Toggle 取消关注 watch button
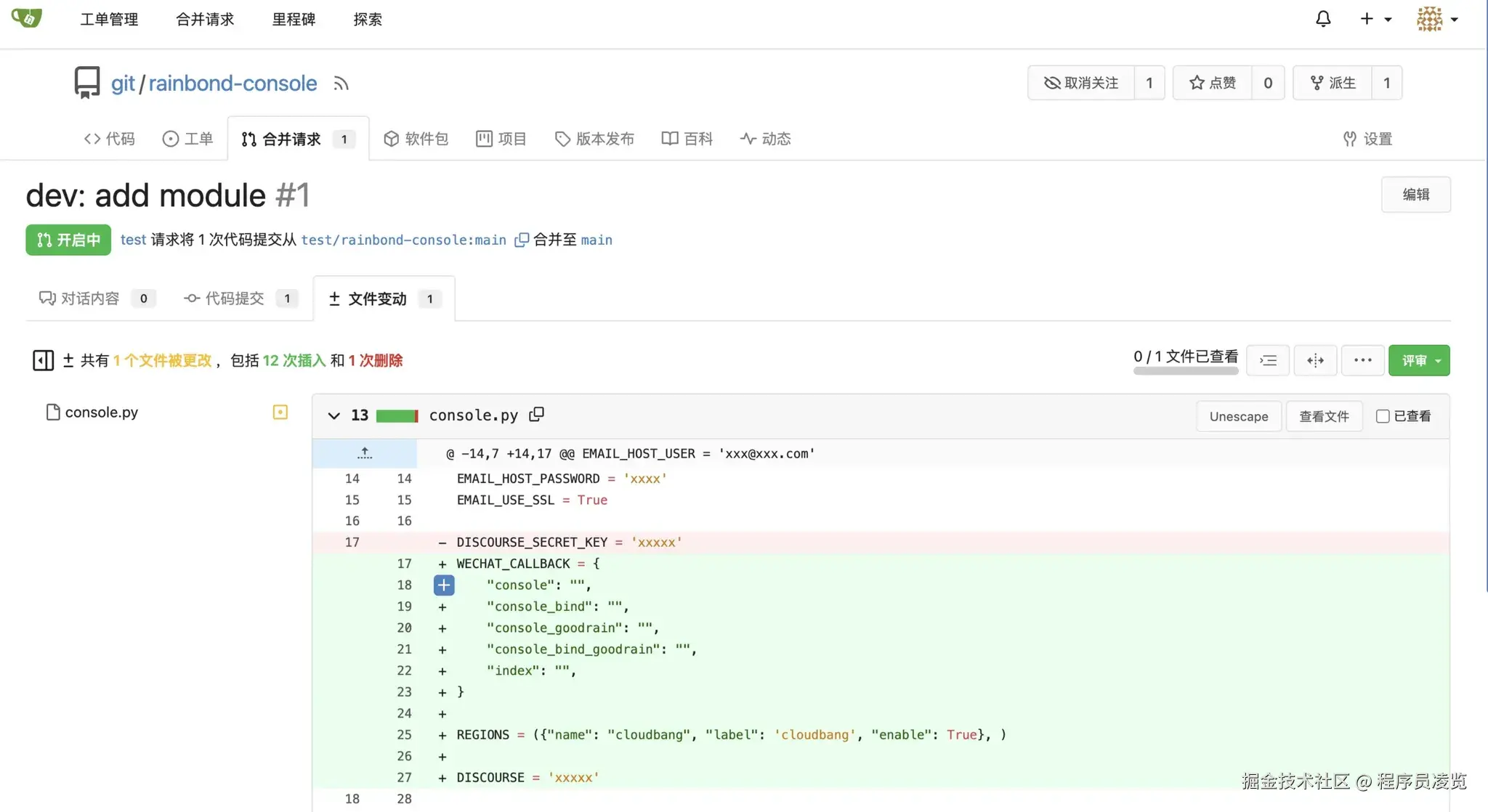 1081,83
